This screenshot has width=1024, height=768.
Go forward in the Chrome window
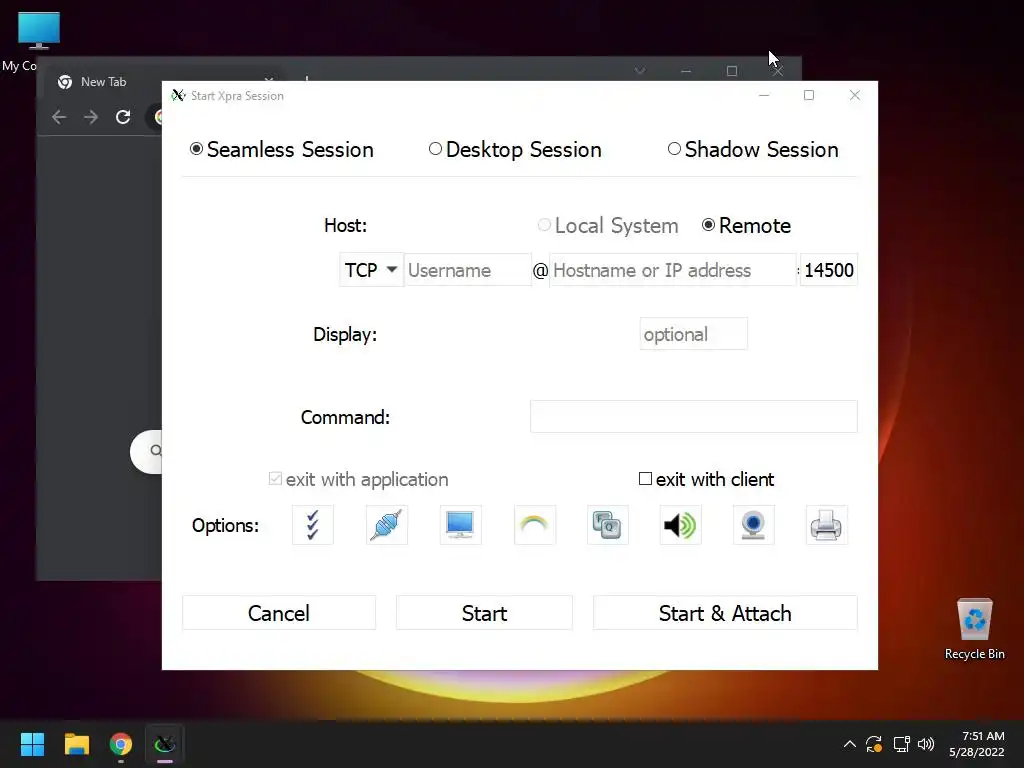pyautogui.click(x=91, y=117)
